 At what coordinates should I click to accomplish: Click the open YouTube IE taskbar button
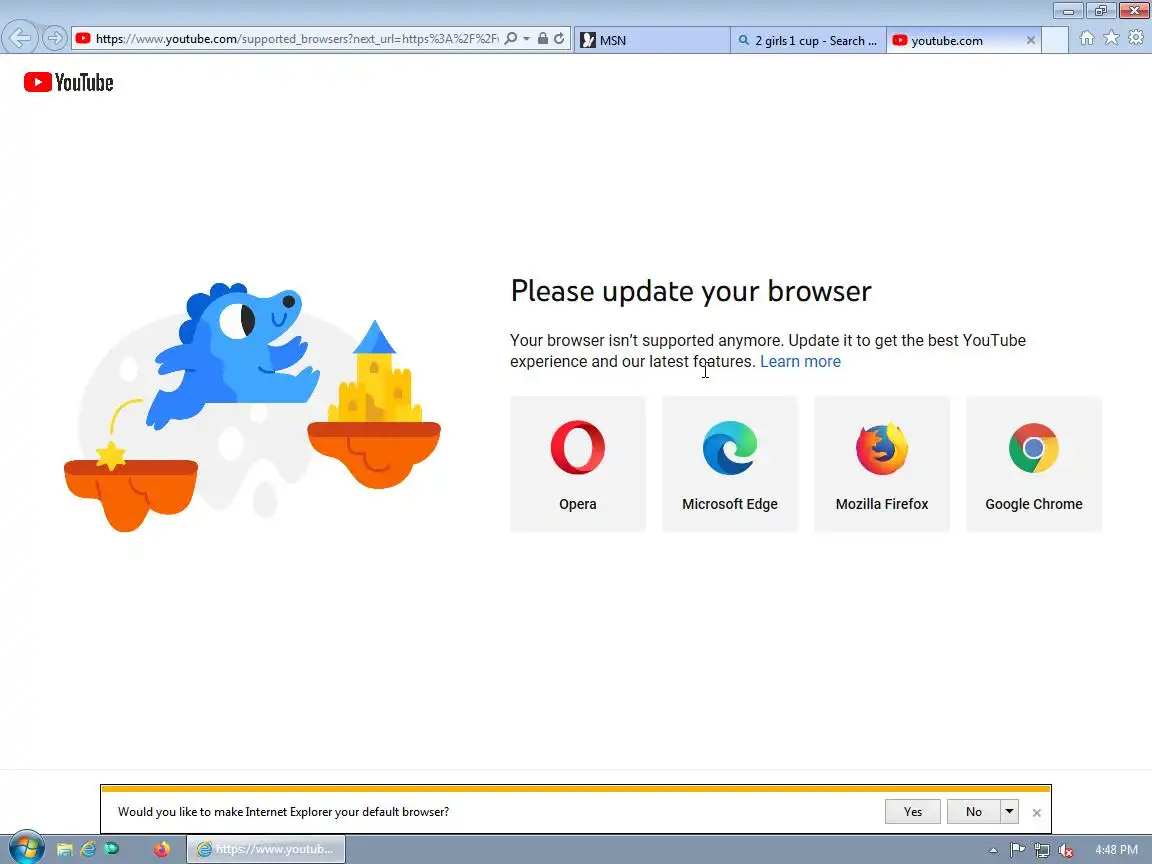[266, 849]
